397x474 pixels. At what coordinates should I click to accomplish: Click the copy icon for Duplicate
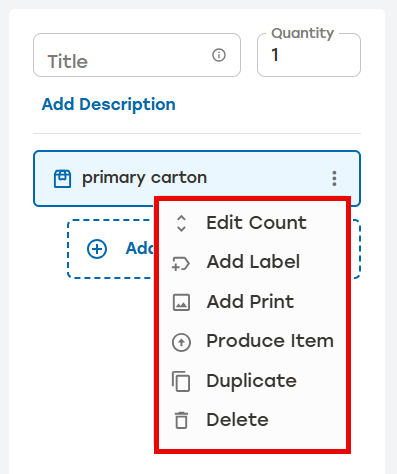click(x=181, y=381)
